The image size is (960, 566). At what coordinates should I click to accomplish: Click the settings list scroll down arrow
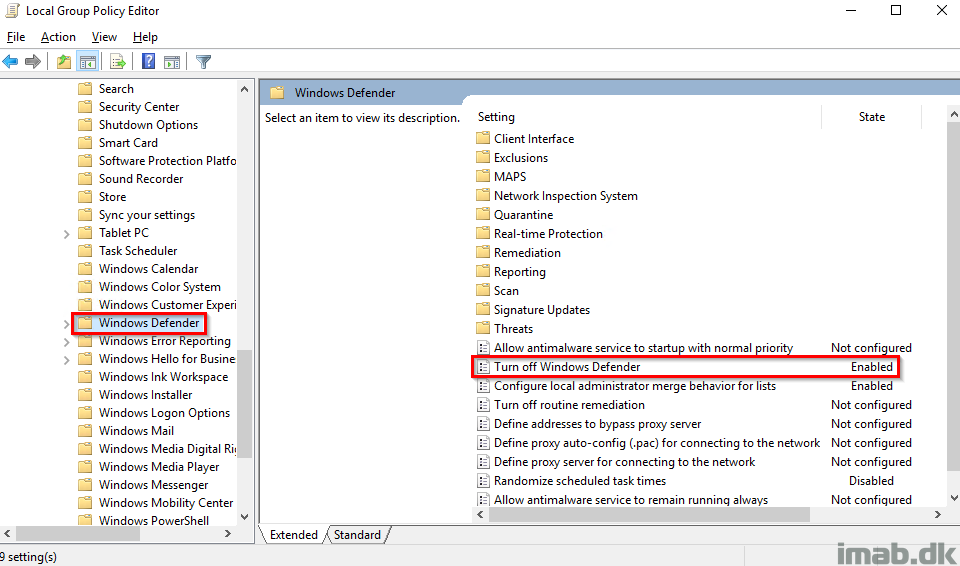click(x=954, y=498)
